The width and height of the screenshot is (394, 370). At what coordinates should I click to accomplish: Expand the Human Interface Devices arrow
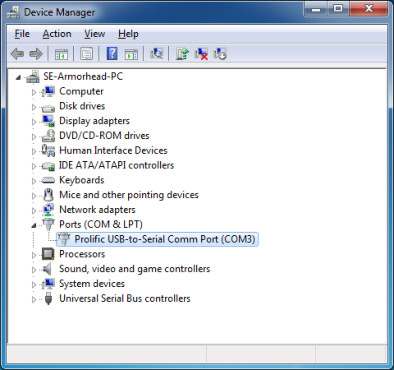click(x=34, y=151)
